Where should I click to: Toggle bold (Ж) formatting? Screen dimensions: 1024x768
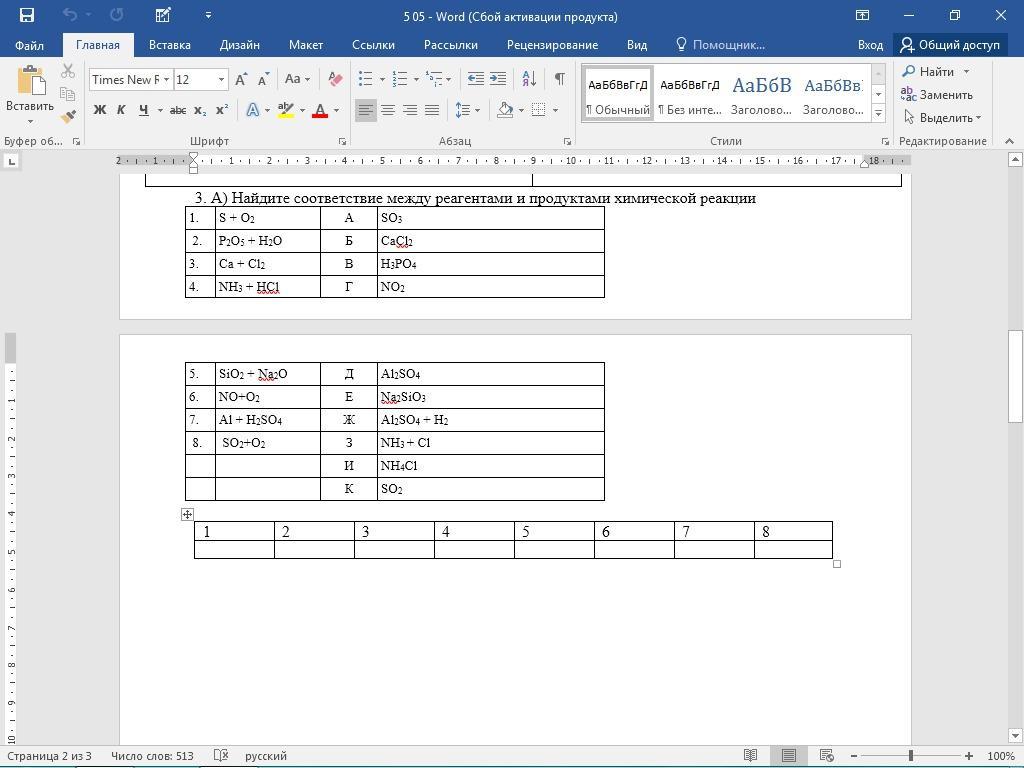[x=99, y=110]
